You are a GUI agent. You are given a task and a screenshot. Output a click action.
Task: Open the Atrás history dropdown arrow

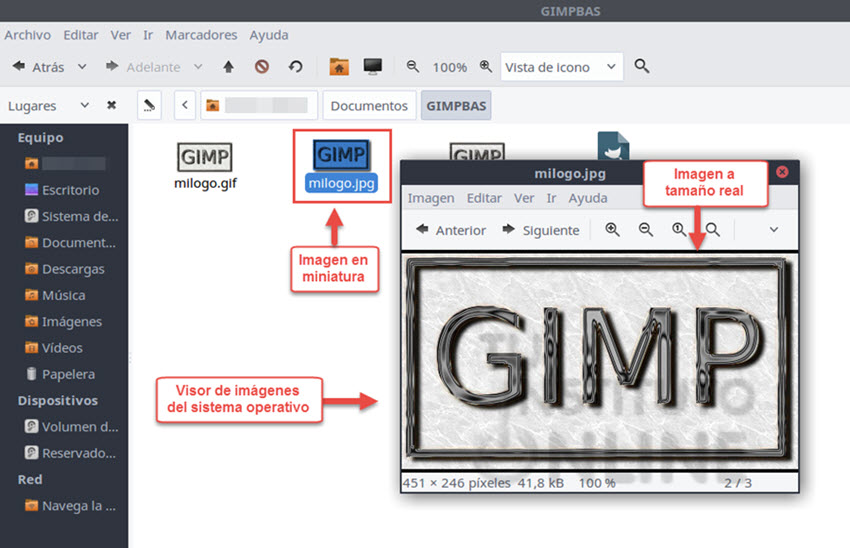point(82,67)
